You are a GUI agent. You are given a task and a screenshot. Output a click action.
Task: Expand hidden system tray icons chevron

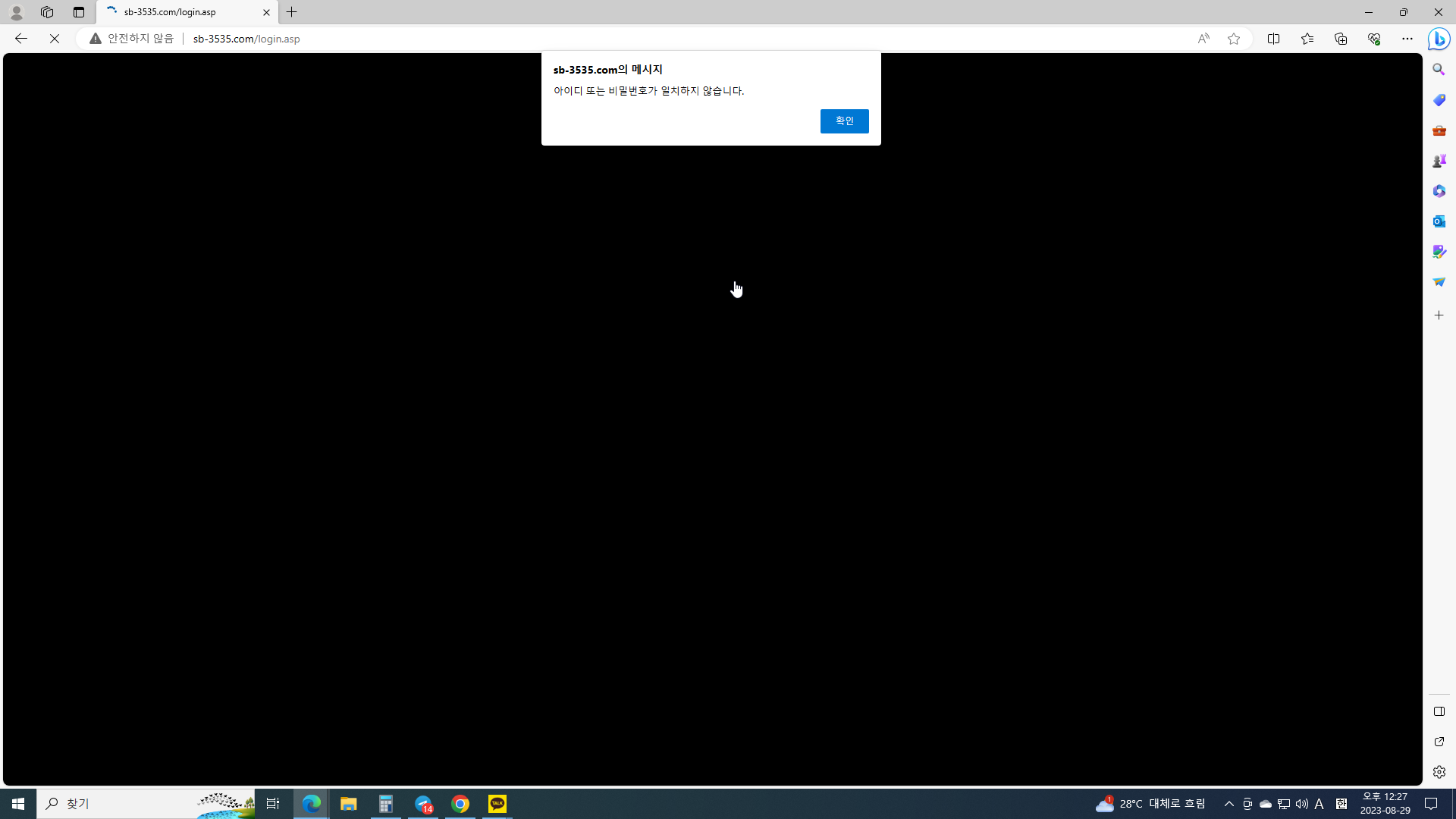click(x=1228, y=804)
